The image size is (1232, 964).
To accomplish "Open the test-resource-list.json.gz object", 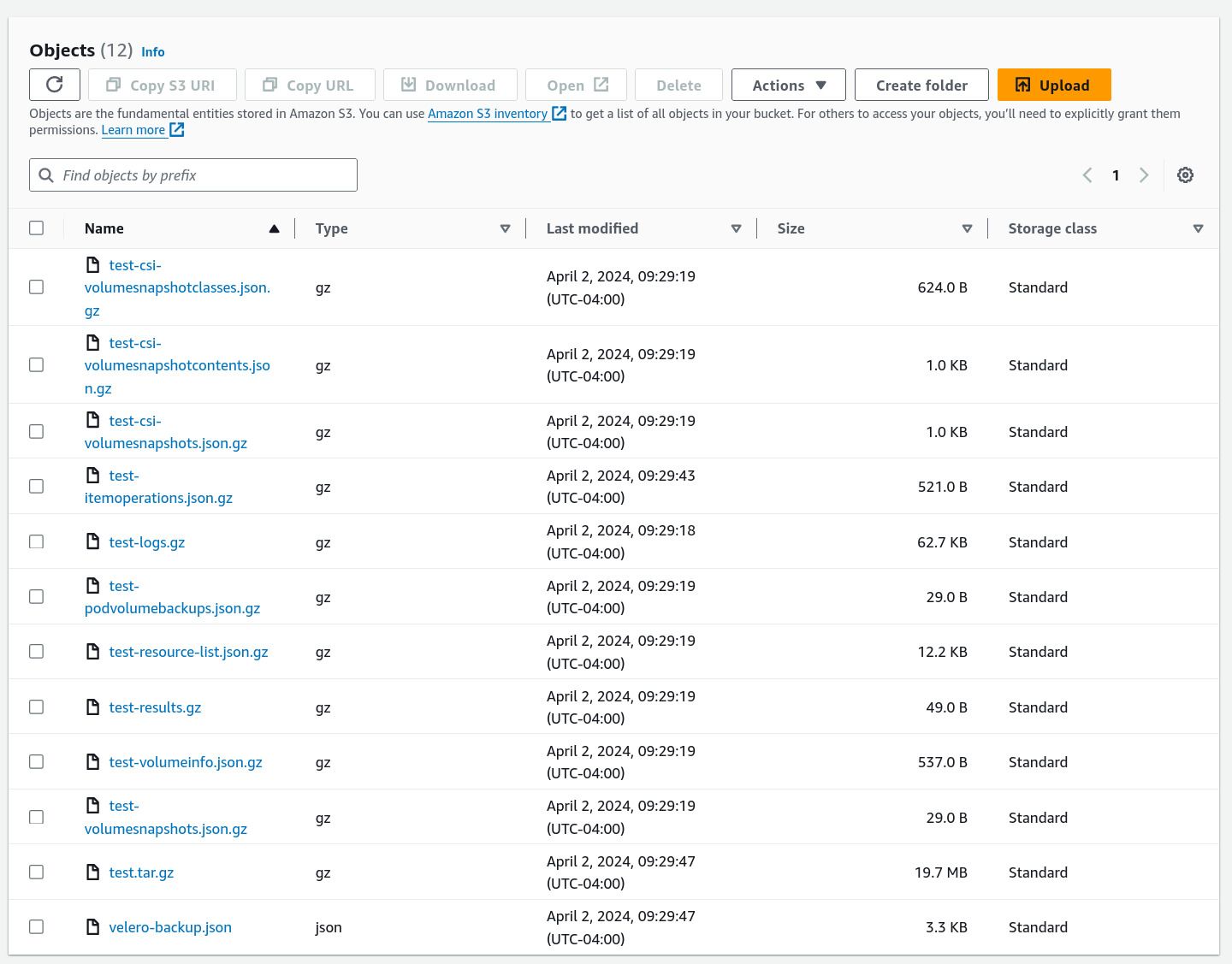I will (188, 651).
